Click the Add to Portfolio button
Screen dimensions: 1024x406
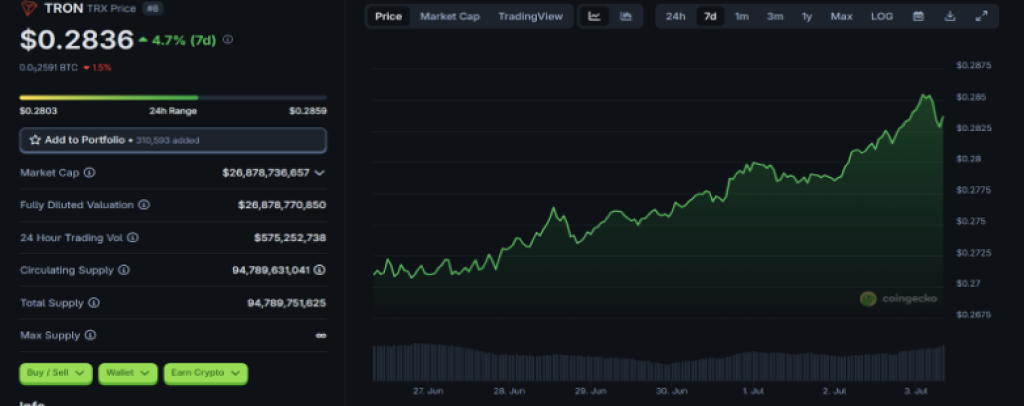(x=173, y=140)
